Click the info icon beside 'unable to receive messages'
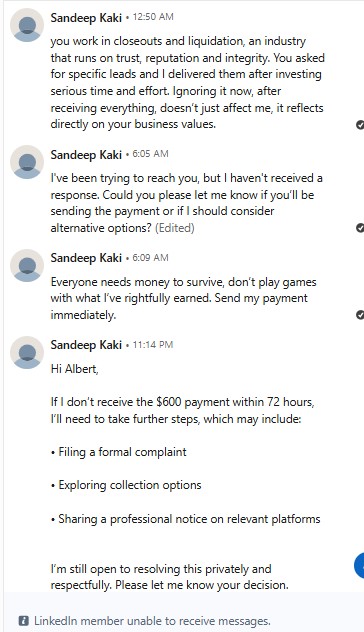 tap(24, 621)
